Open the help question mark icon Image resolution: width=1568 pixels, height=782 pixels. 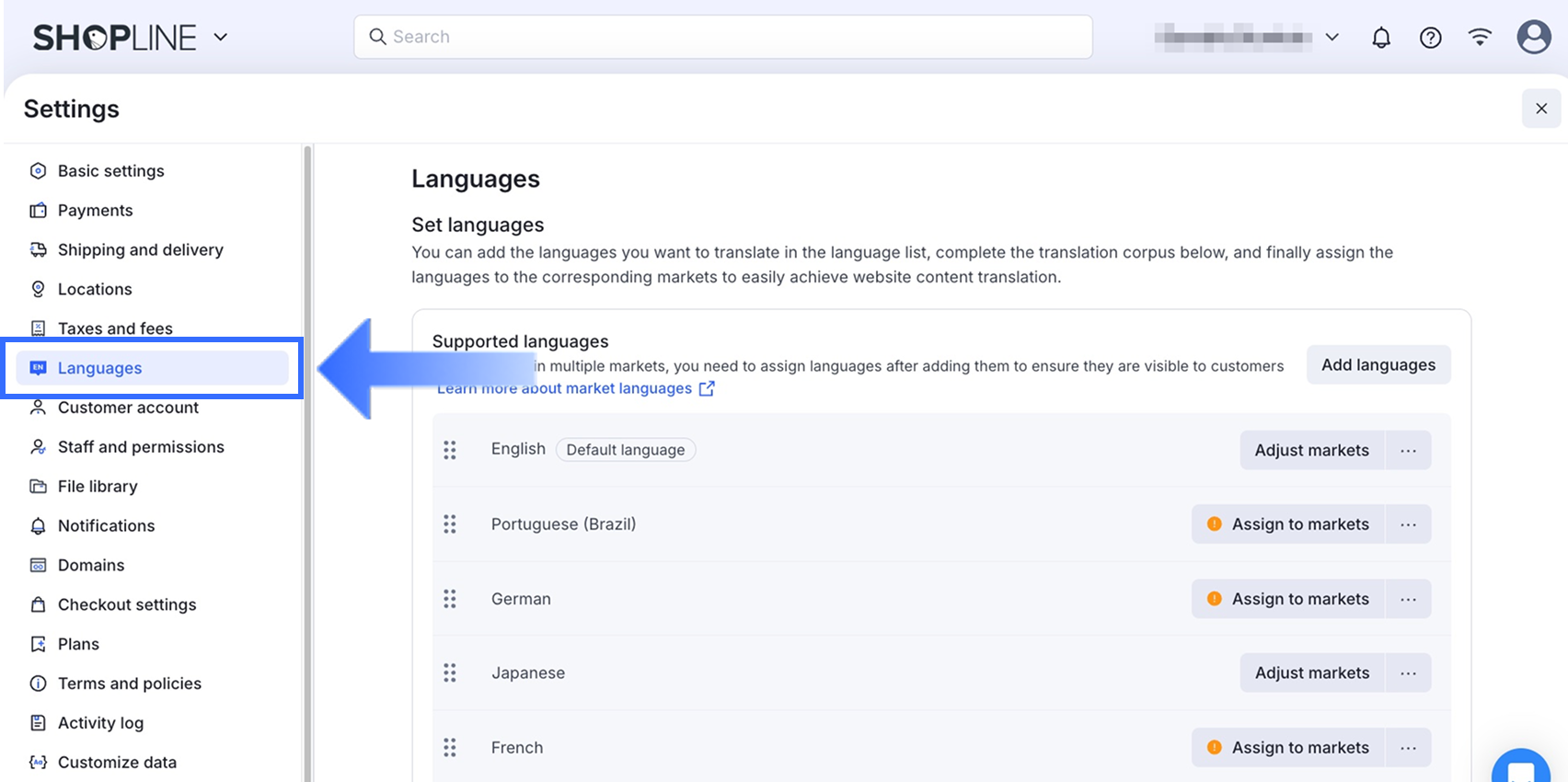(1430, 38)
